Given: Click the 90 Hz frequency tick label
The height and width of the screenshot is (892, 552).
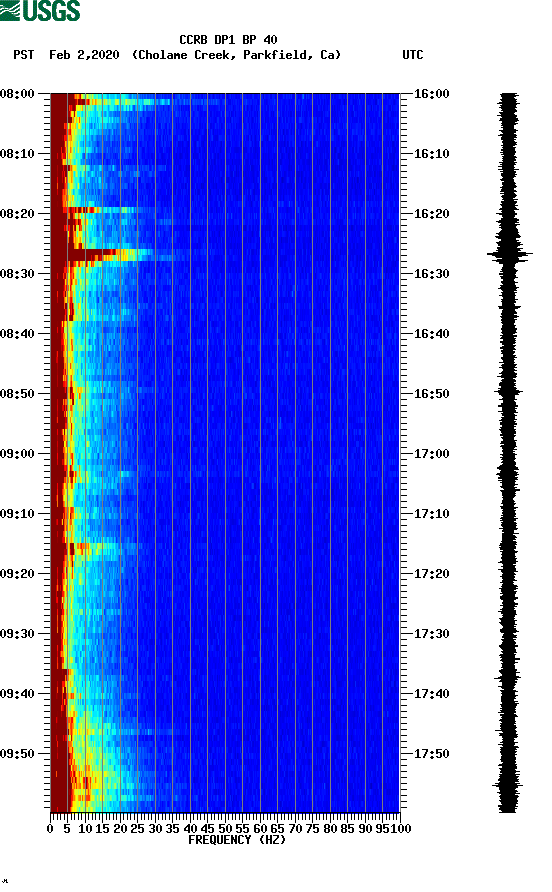Looking at the screenshot, I should click(365, 829).
